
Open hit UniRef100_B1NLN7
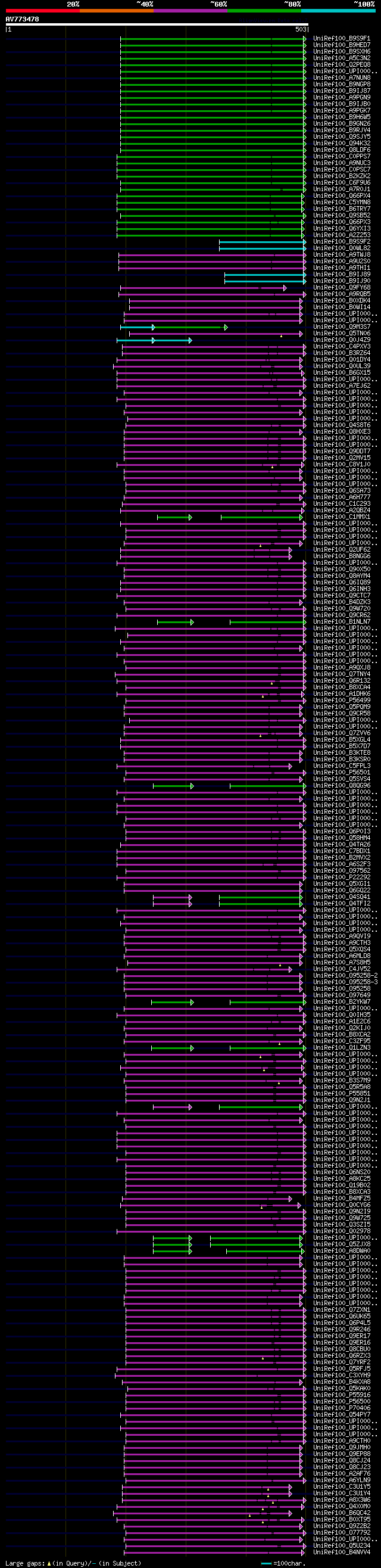[x=342, y=622]
